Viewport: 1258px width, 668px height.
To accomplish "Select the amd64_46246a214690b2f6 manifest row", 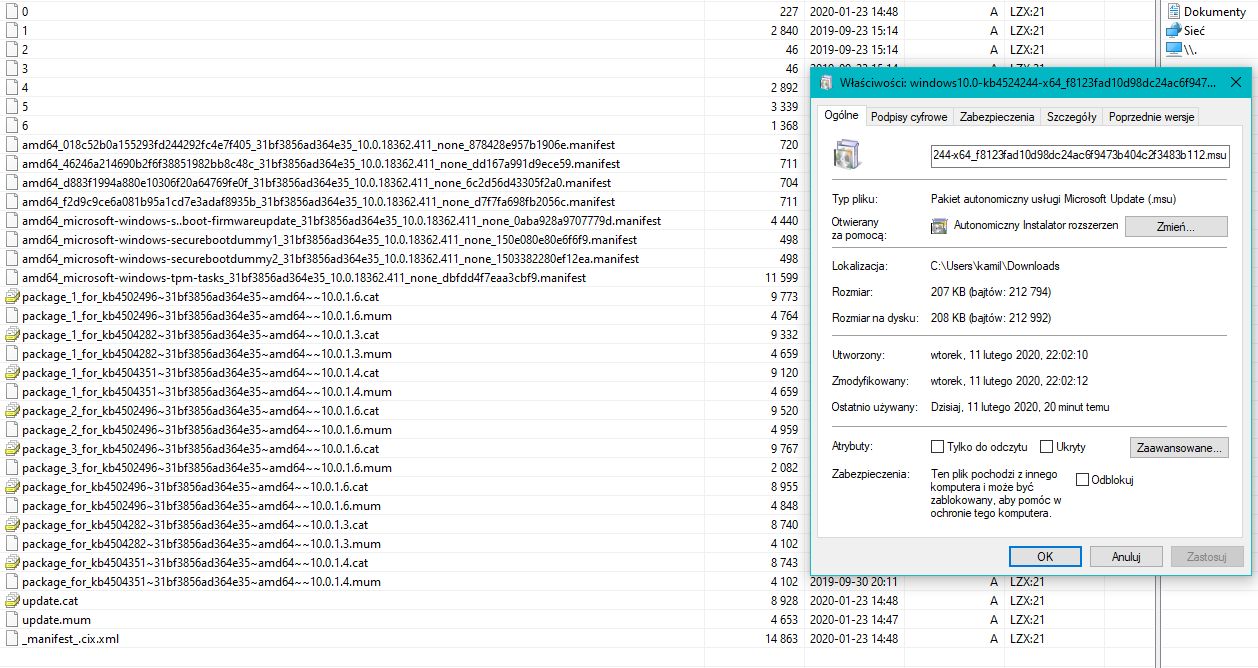I will pos(320,163).
